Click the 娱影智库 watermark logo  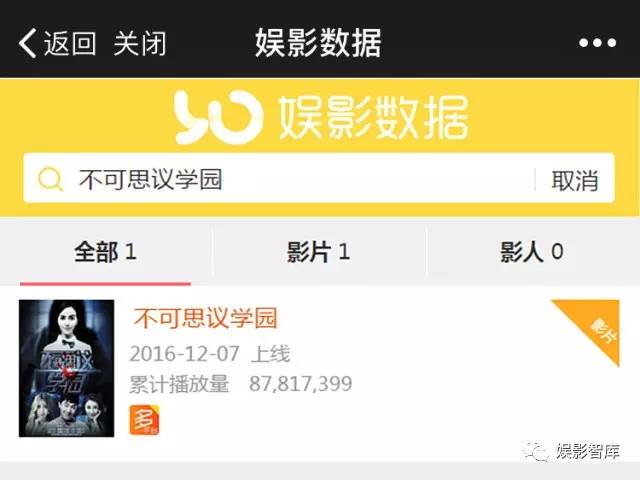(x=572, y=451)
